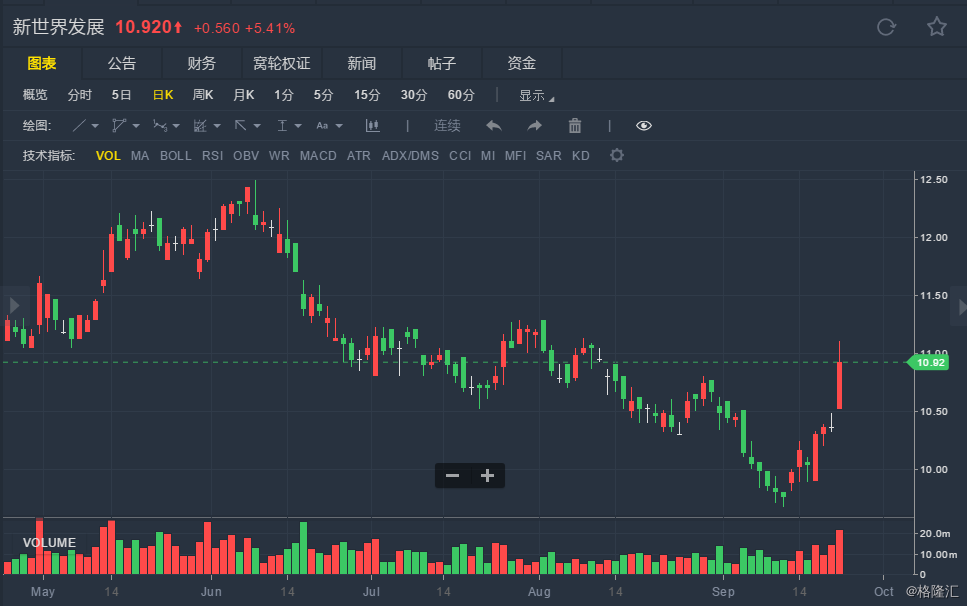Delete drawings with the trash icon
The width and height of the screenshot is (967, 606).
point(575,126)
